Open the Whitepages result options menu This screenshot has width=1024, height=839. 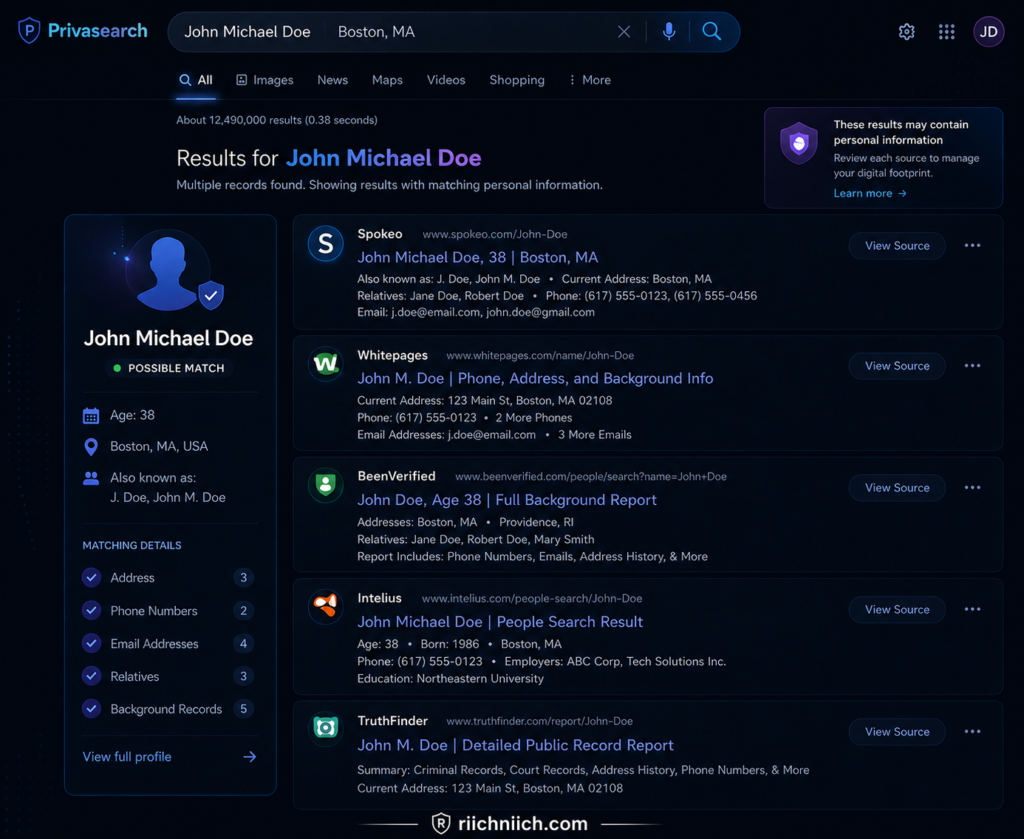coord(972,366)
